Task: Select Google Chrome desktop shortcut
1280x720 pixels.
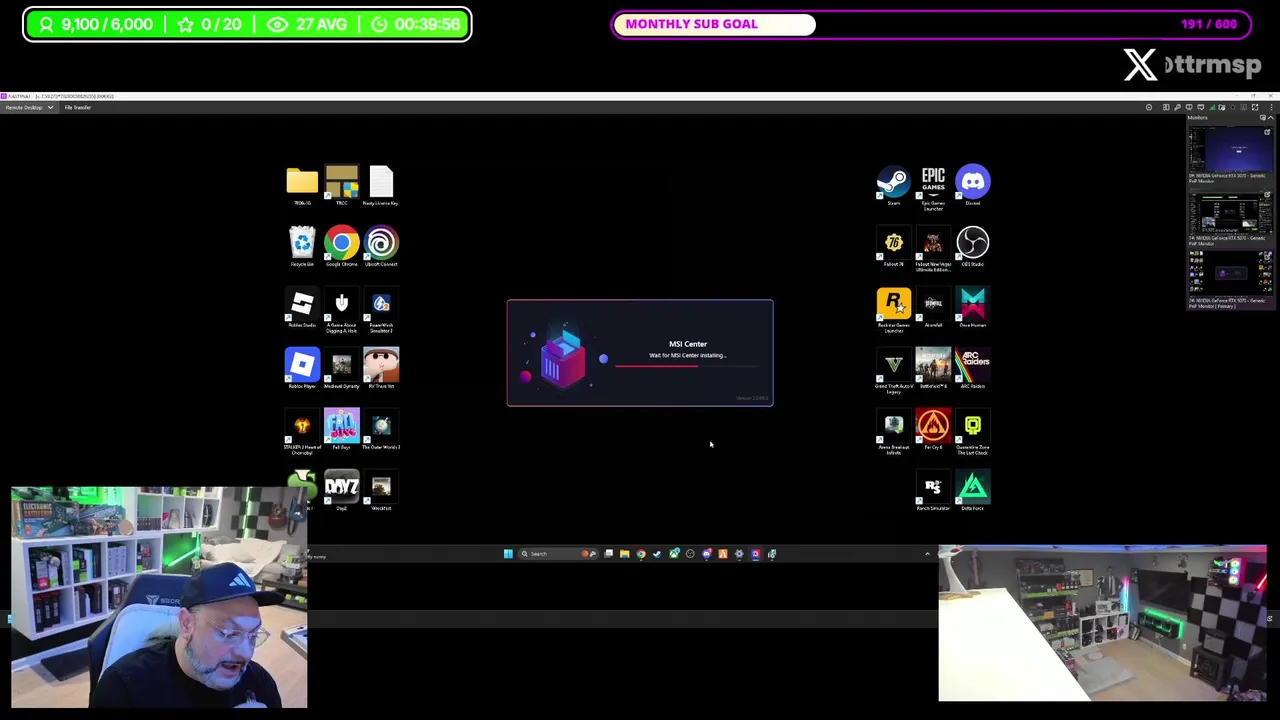Action: coord(341,247)
